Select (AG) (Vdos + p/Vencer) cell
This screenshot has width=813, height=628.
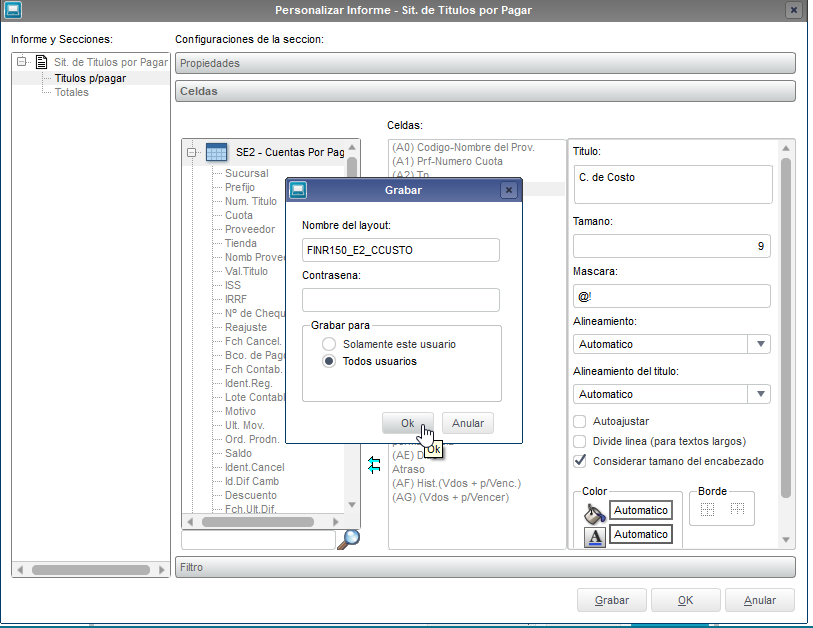pos(450,497)
